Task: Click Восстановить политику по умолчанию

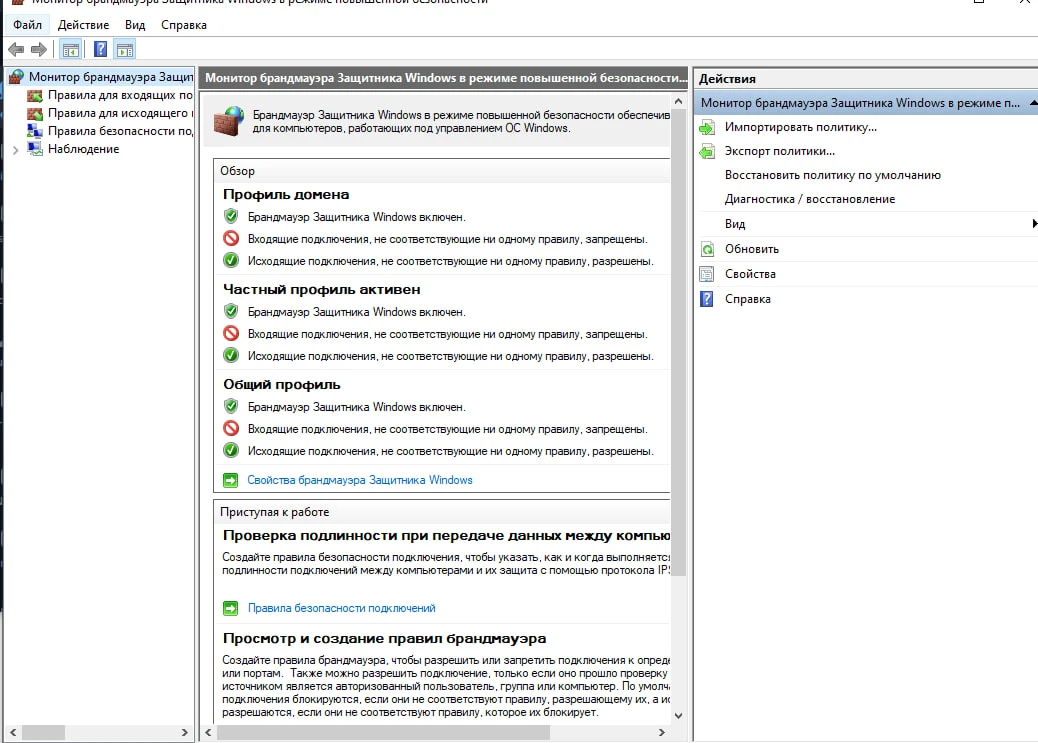Action: pyautogui.click(x=833, y=175)
